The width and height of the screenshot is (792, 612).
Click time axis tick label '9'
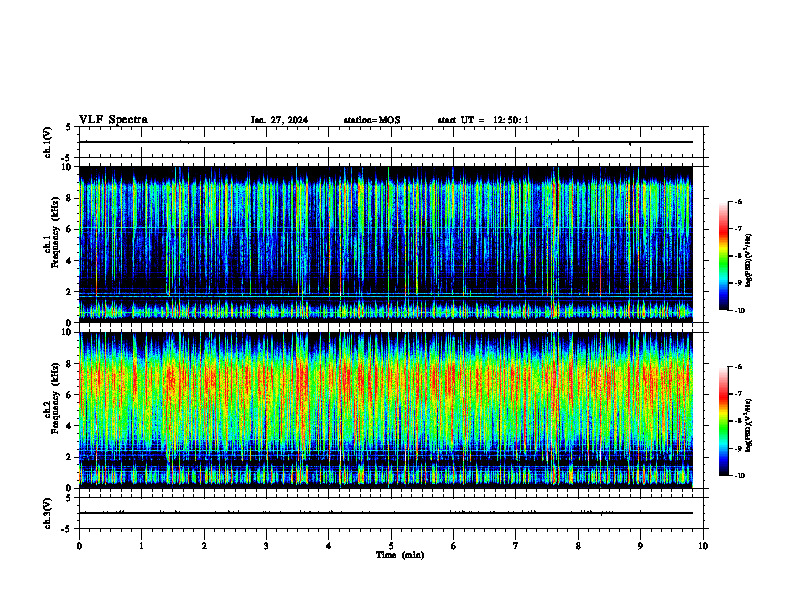tap(640, 546)
